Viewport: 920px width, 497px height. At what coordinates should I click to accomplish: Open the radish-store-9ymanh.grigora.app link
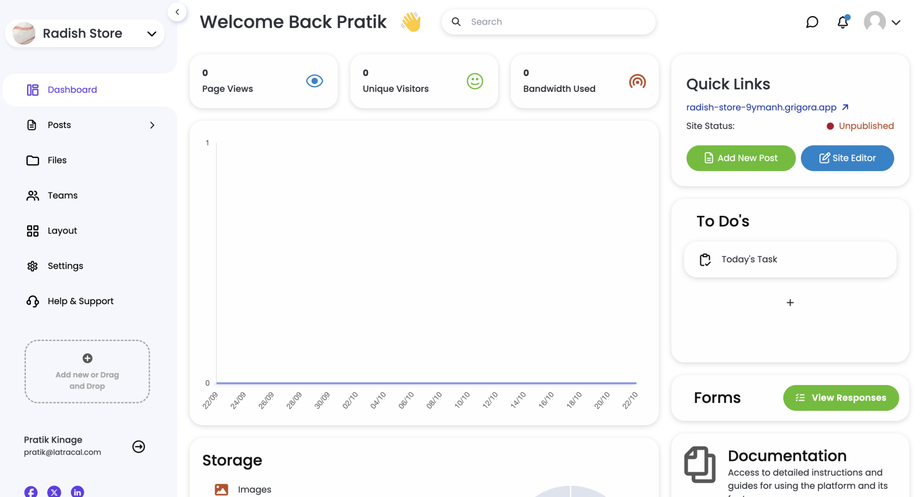click(761, 107)
